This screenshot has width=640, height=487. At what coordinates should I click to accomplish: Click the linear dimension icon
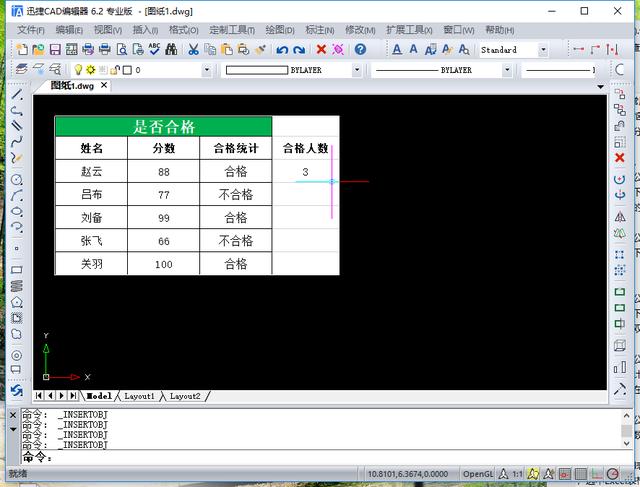point(578,49)
